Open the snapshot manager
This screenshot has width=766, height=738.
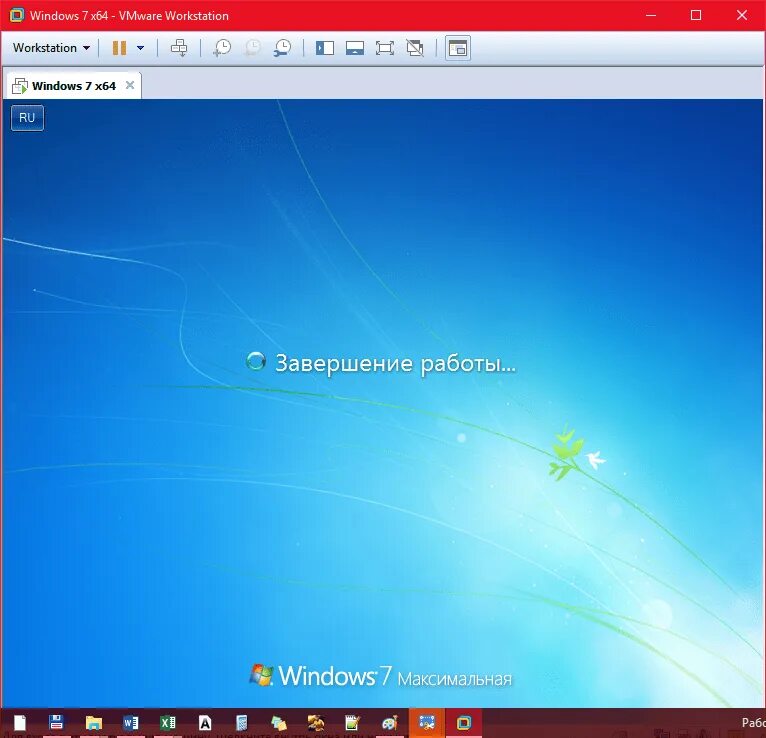point(282,48)
